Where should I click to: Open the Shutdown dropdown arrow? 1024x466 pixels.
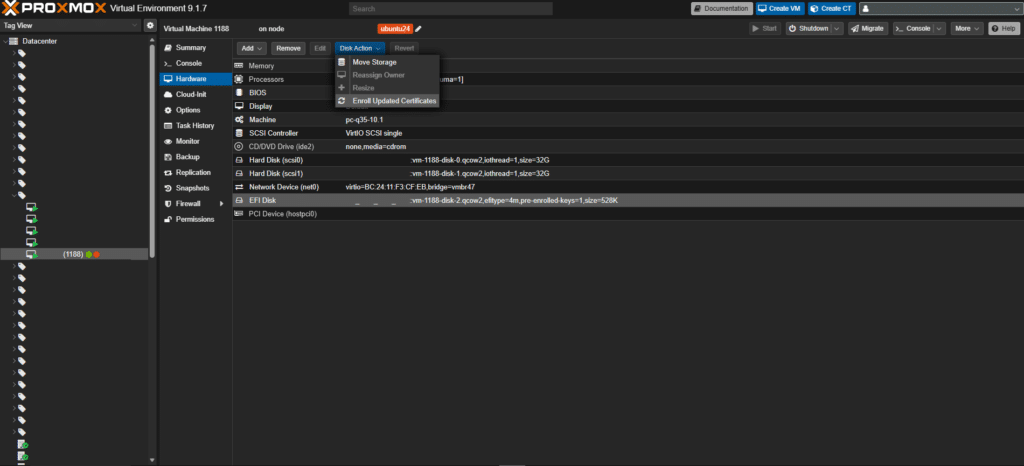[838, 29]
